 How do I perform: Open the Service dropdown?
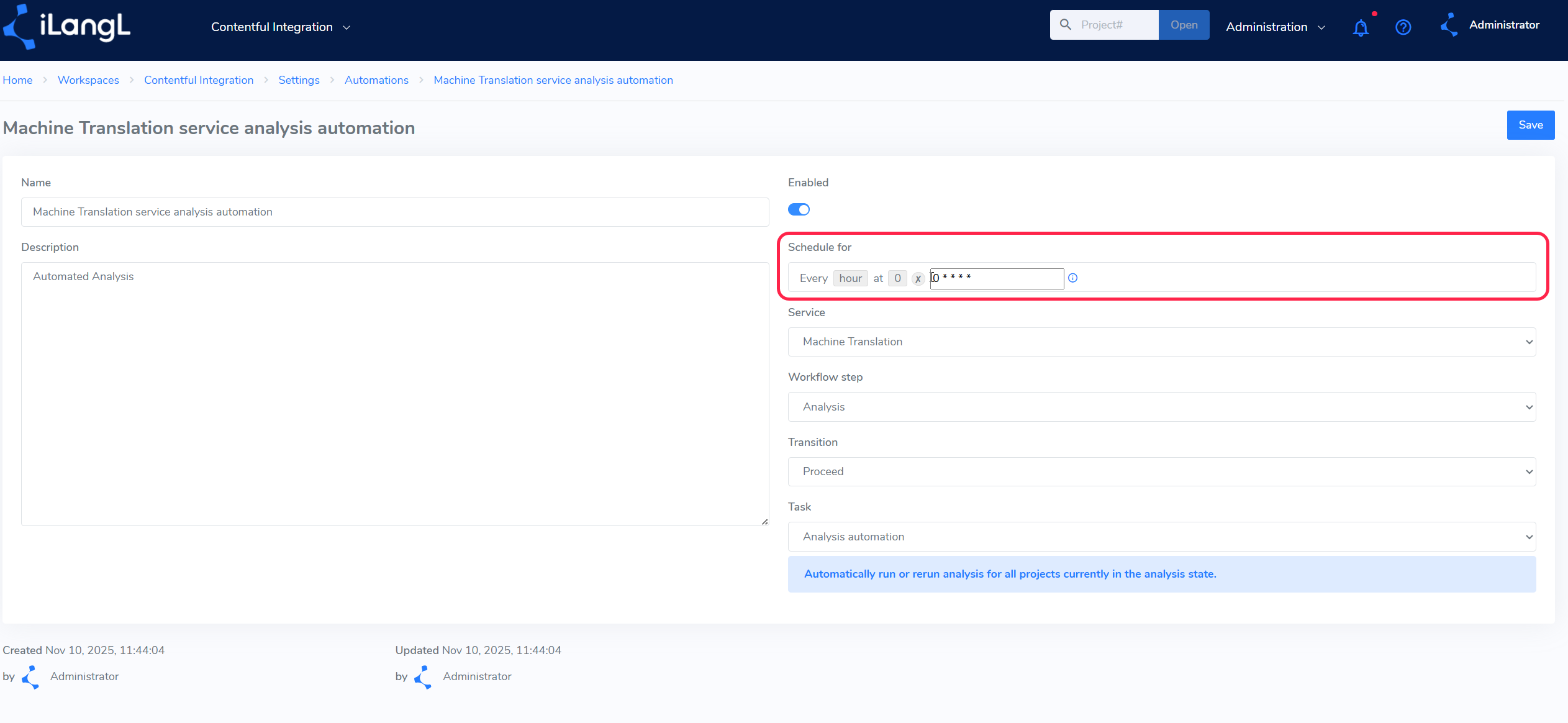(1161, 342)
